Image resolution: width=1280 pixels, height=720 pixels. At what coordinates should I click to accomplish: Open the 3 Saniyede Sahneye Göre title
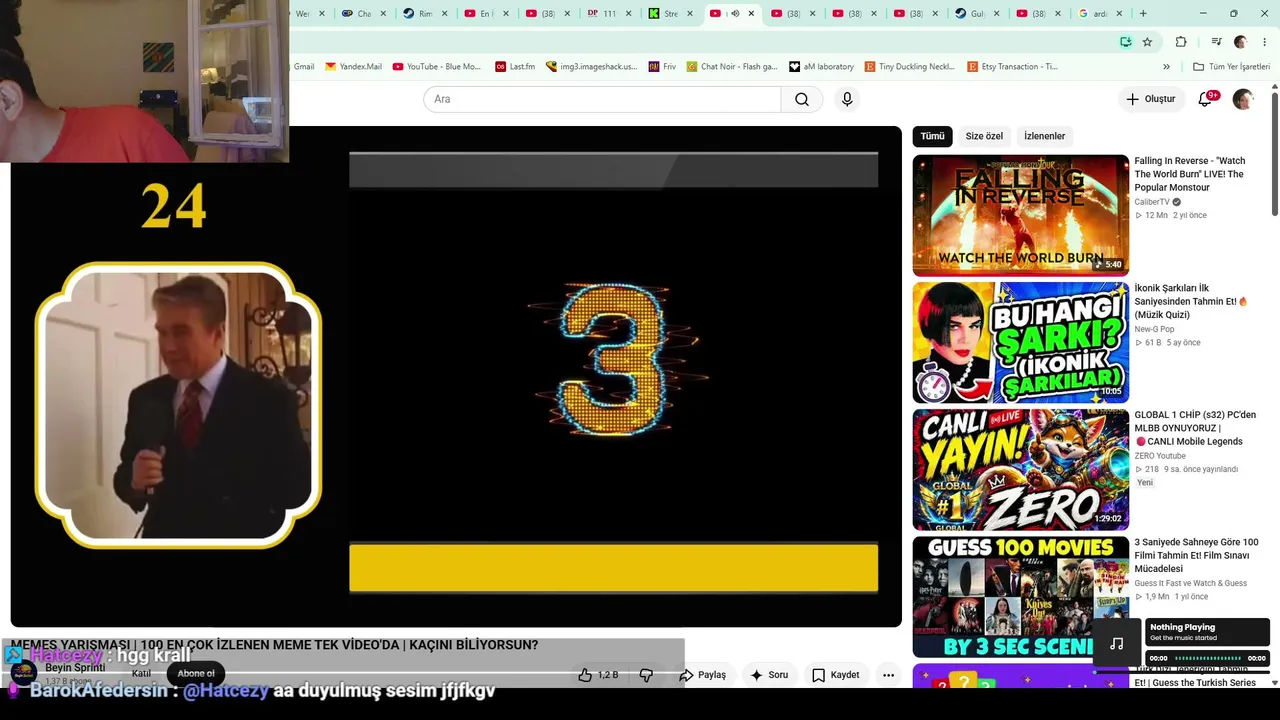(x=1196, y=555)
